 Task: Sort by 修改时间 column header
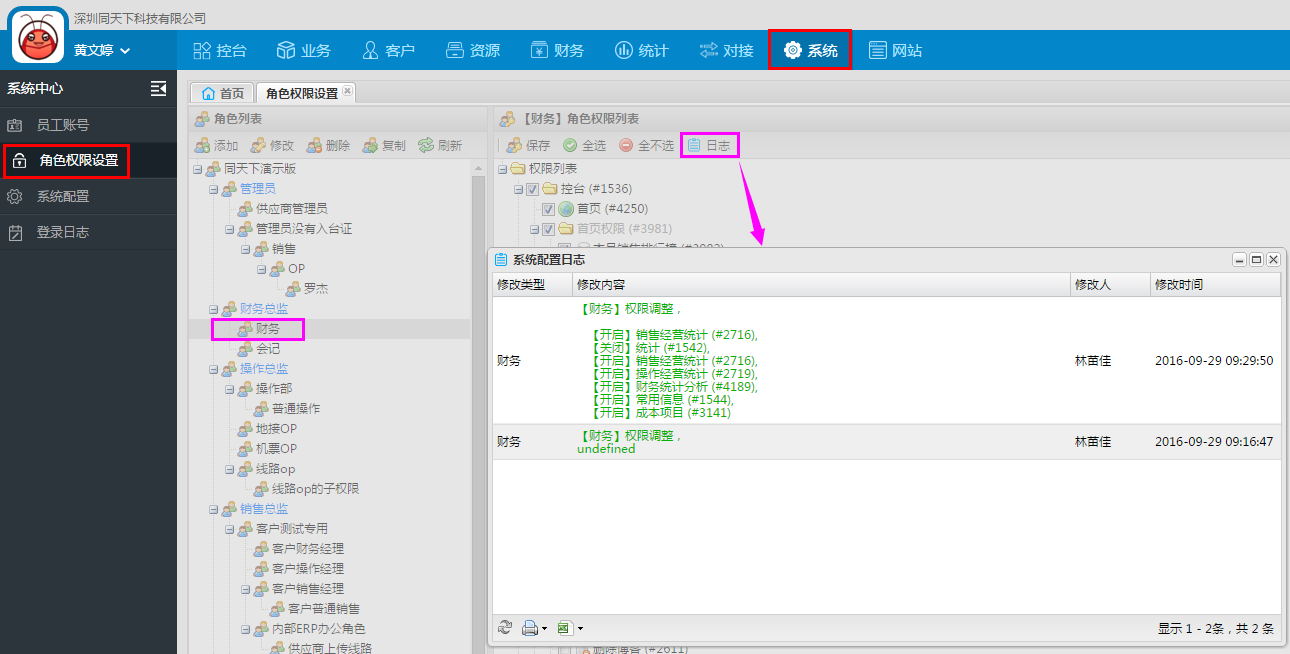1215,285
